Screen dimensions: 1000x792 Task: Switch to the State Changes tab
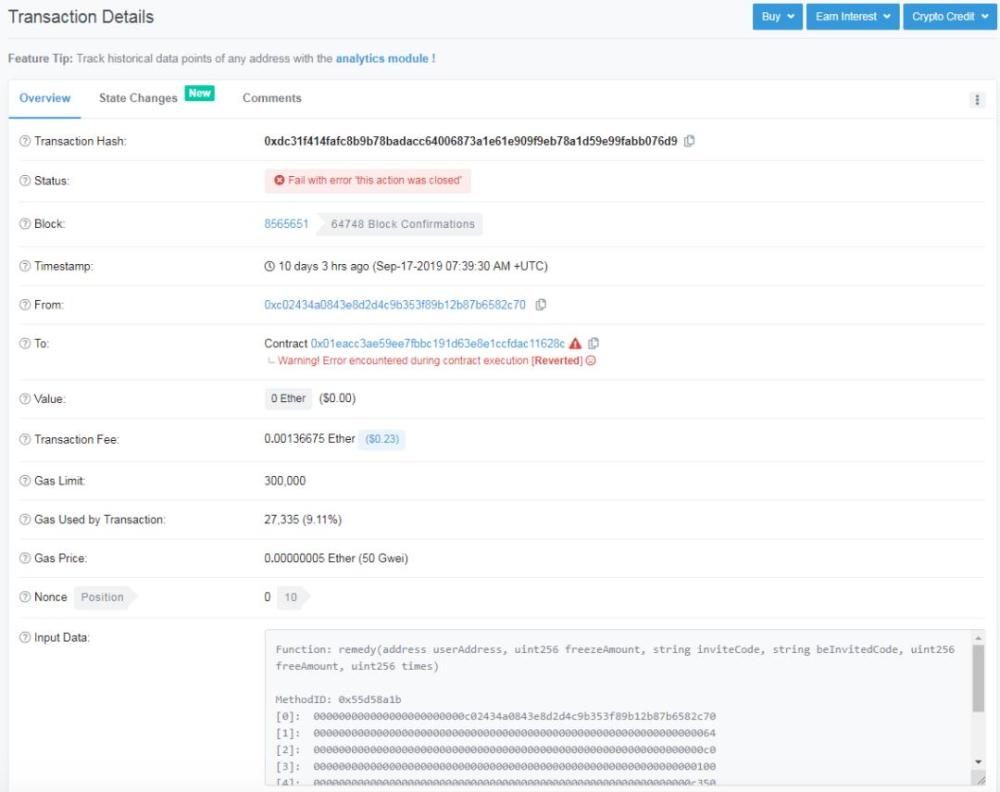coord(138,98)
